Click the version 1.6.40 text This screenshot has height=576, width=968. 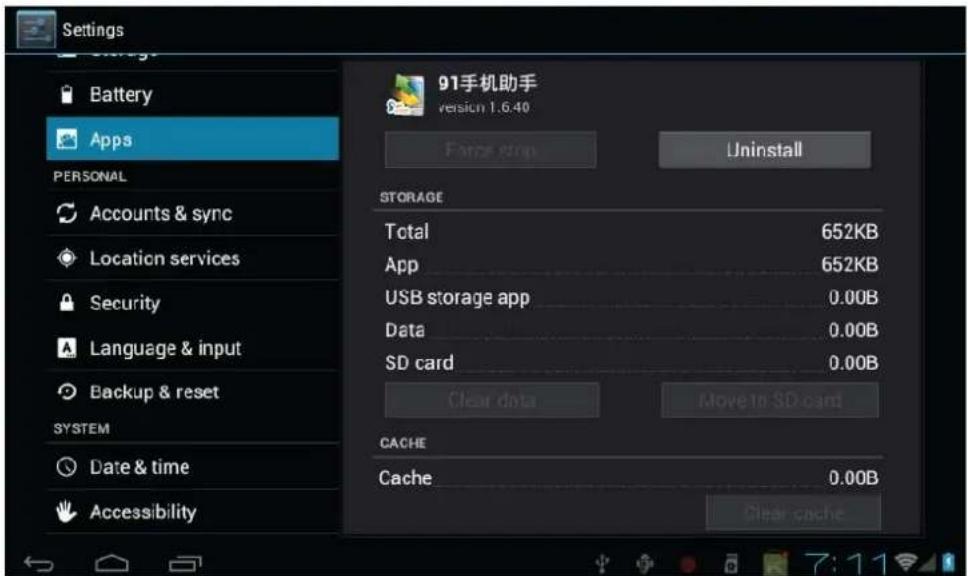[484, 107]
